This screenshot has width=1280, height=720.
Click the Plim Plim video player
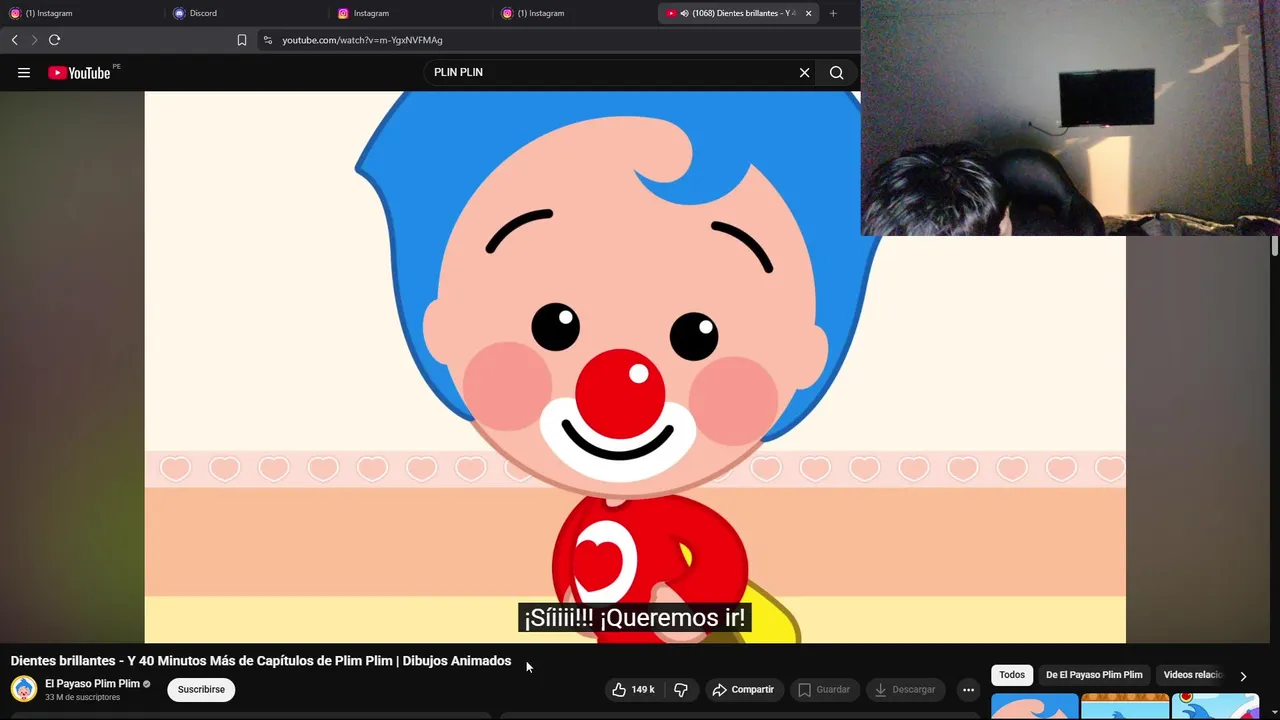coord(635,367)
